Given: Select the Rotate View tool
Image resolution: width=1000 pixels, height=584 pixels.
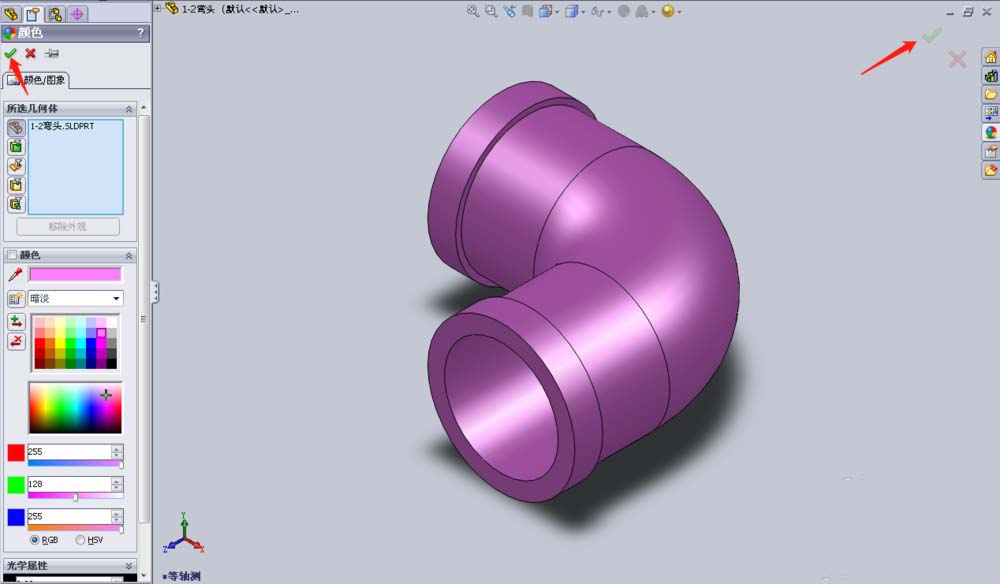Looking at the screenshot, I should click(x=509, y=10).
